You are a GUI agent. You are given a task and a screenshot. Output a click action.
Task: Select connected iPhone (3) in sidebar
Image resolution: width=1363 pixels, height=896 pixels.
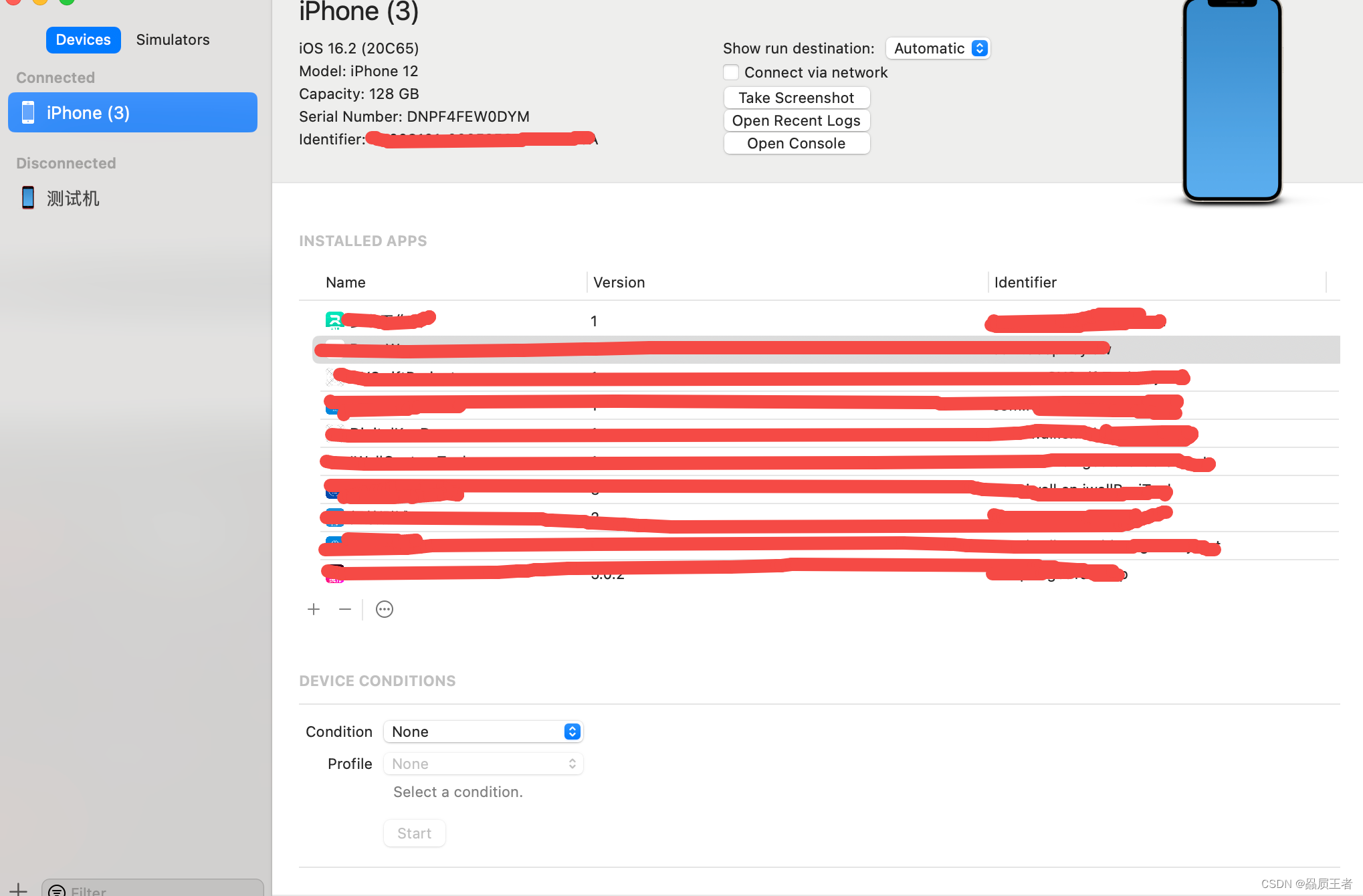coord(132,112)
